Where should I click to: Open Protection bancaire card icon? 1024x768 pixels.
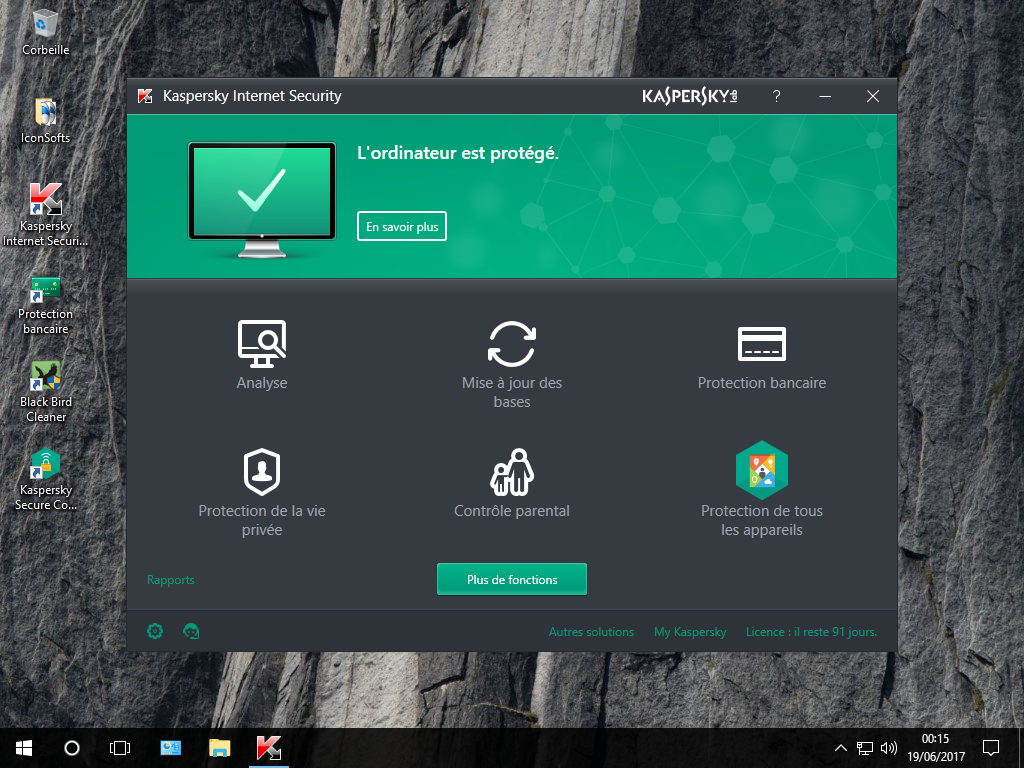click(x=761, y=344)
